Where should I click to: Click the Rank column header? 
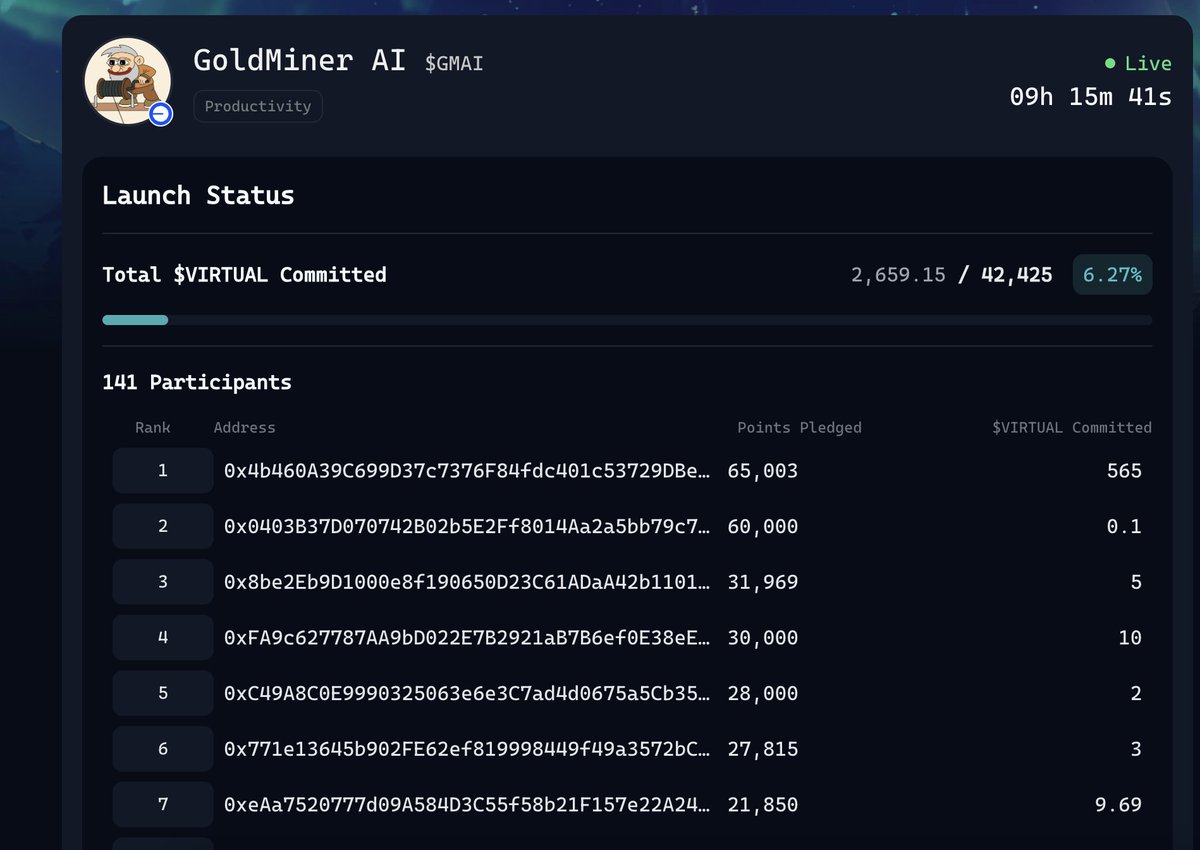point(153,427)
